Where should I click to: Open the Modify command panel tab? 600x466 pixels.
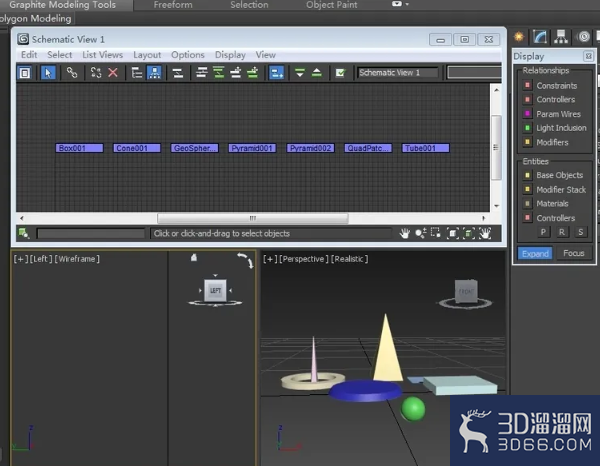point(540,37)
